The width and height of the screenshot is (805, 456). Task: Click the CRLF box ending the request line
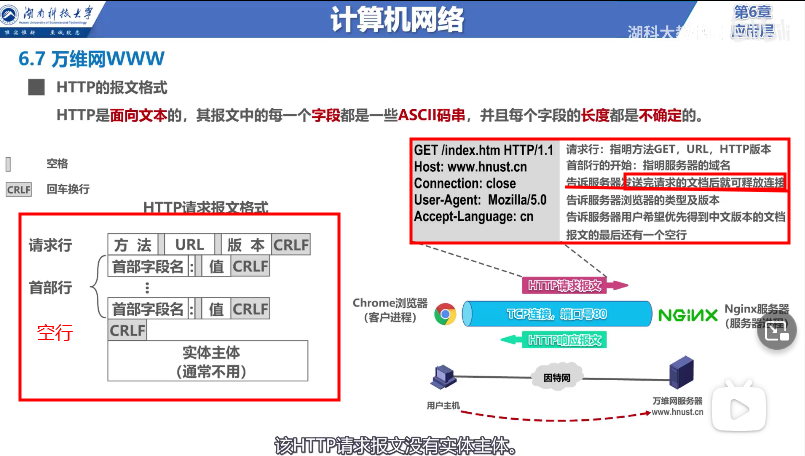pos(291,244)
